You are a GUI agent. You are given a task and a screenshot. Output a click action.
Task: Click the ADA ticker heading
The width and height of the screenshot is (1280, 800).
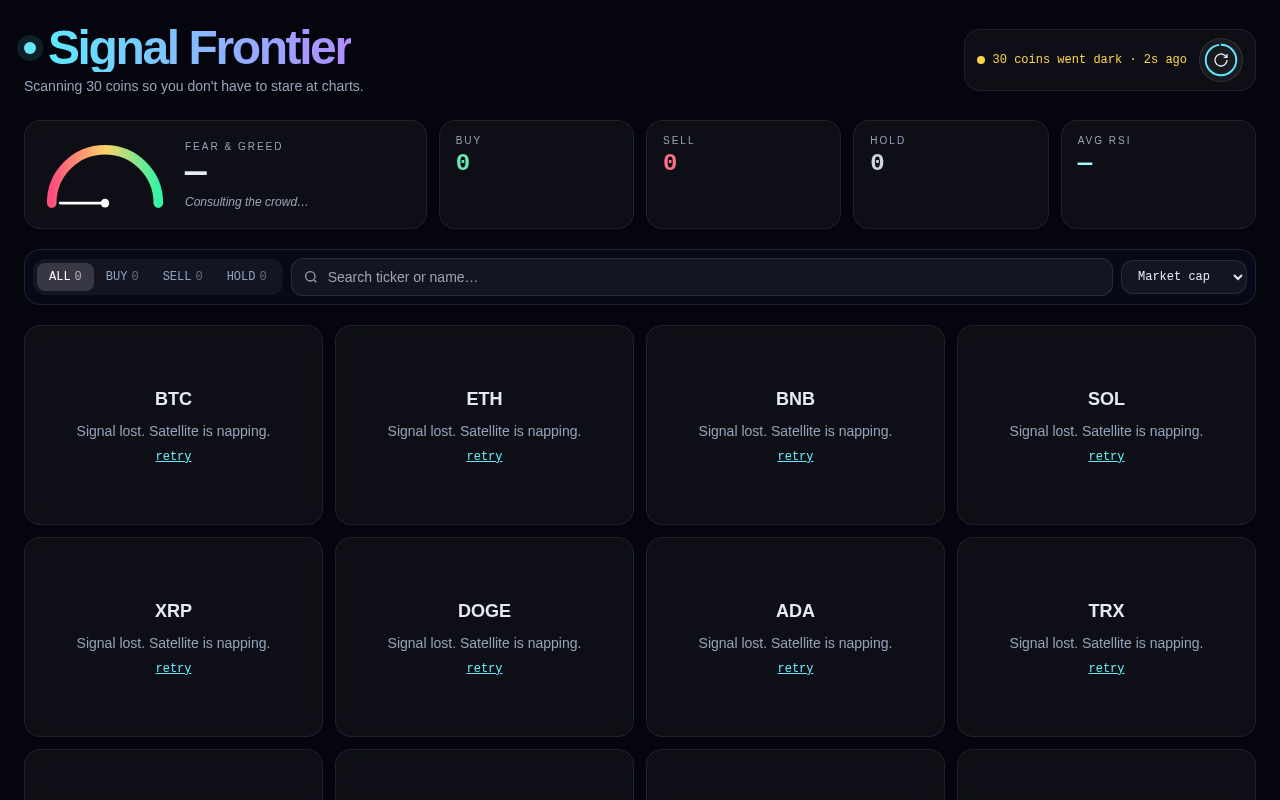(x=795, y=611)
